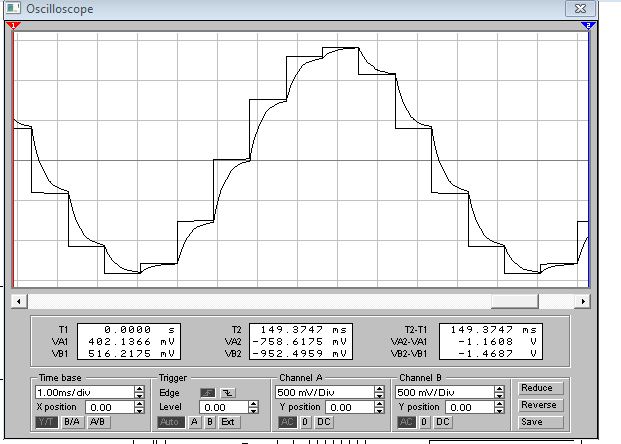621x444 pixels.
Task: Click the VB2-VB1 value -1.4687 V
Action: tap(498, 353)
